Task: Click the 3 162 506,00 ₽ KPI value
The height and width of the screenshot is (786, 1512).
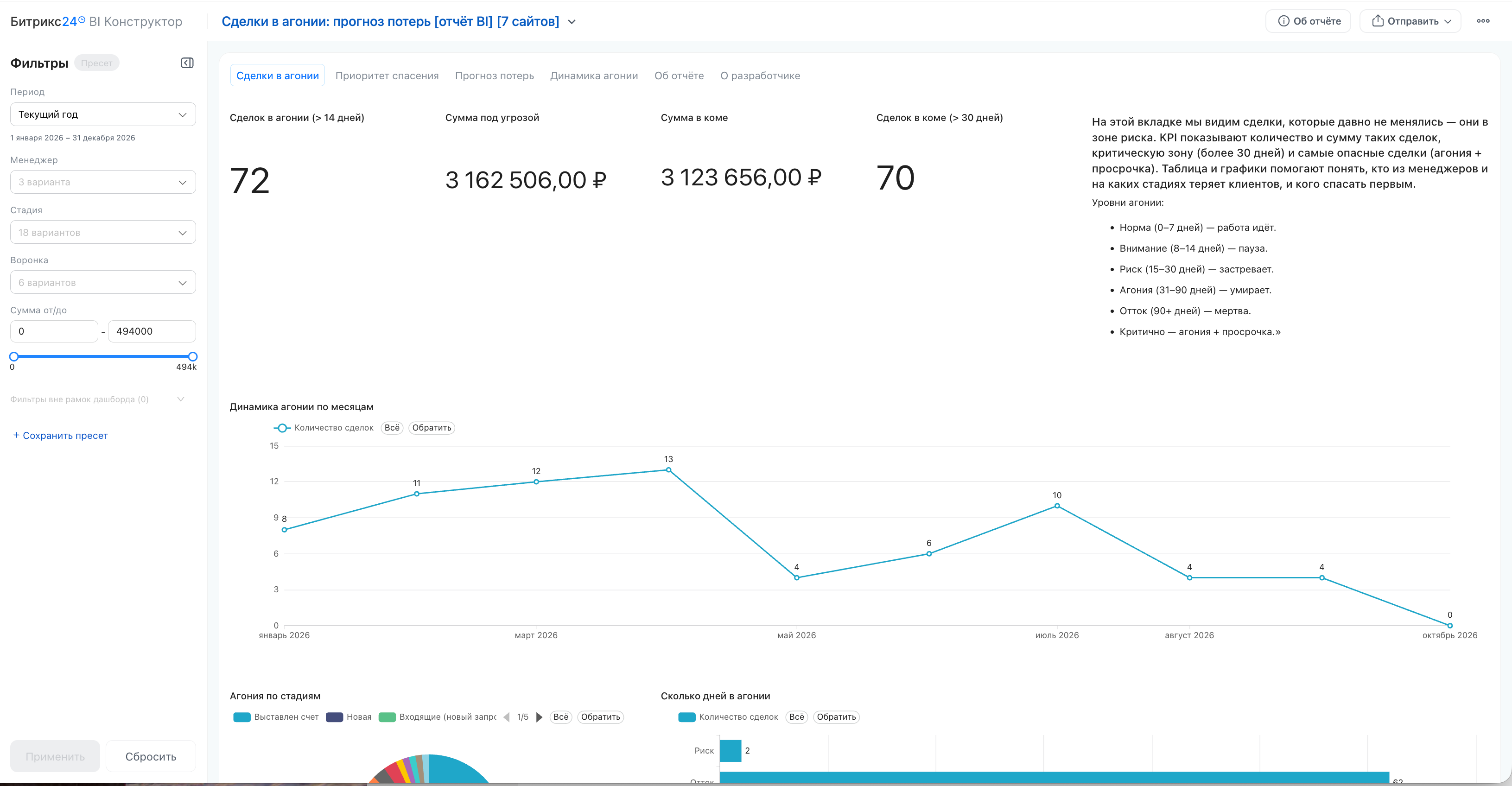Action: [526, 180]
